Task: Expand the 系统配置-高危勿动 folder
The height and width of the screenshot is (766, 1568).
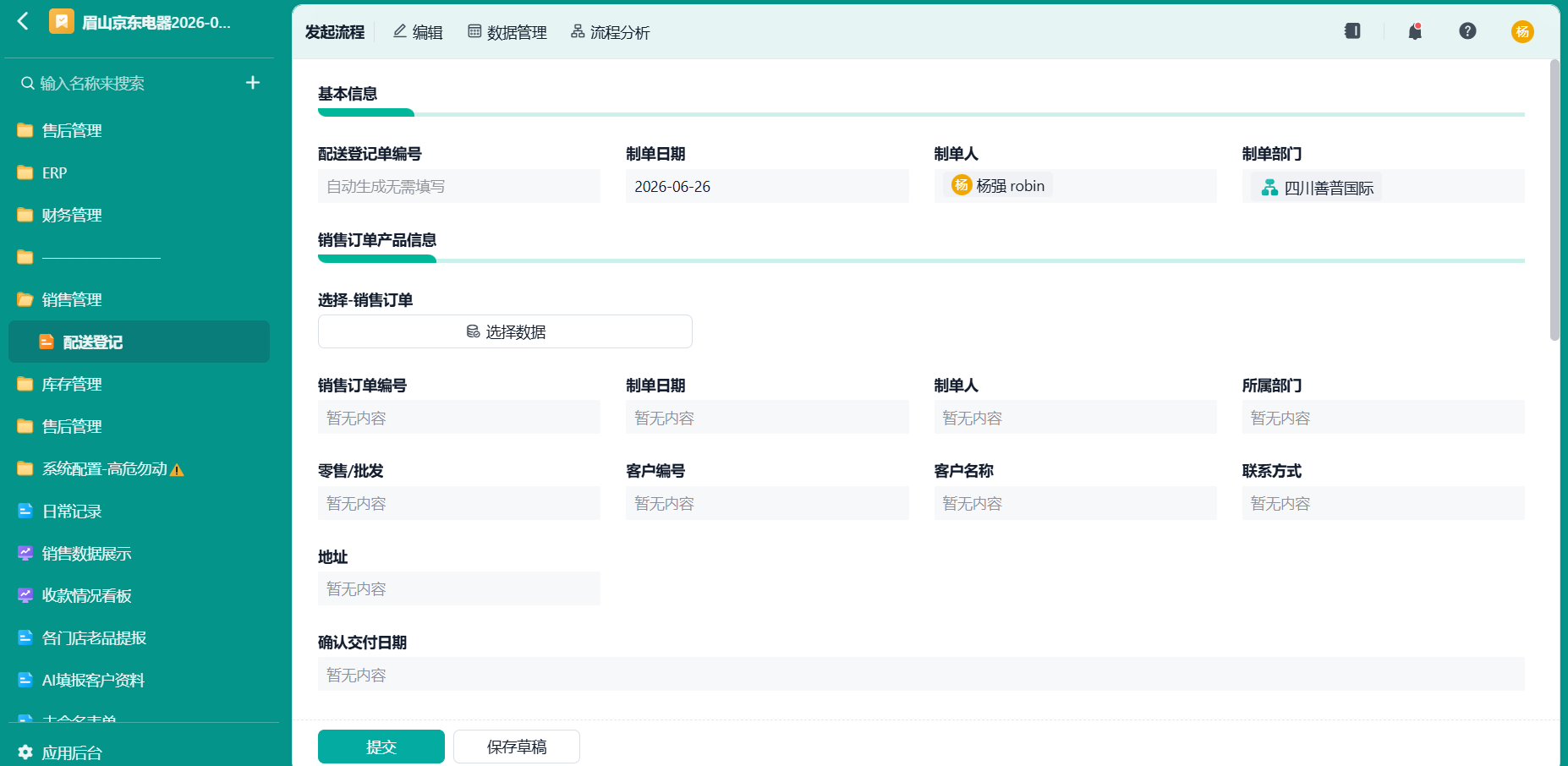Action: tap(25, 468)
